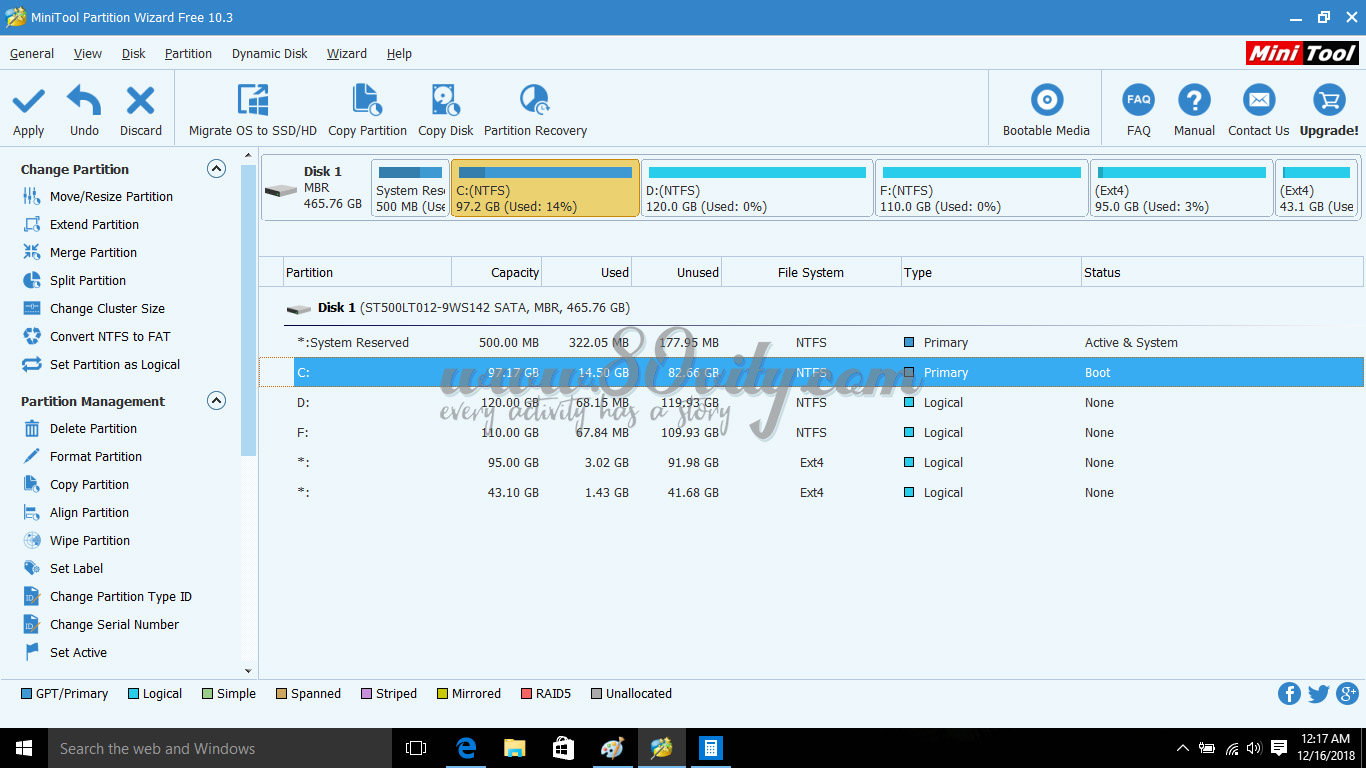Click the Upgrade! button
This screenshot has height=768, width=1366.
point(1328,108)
